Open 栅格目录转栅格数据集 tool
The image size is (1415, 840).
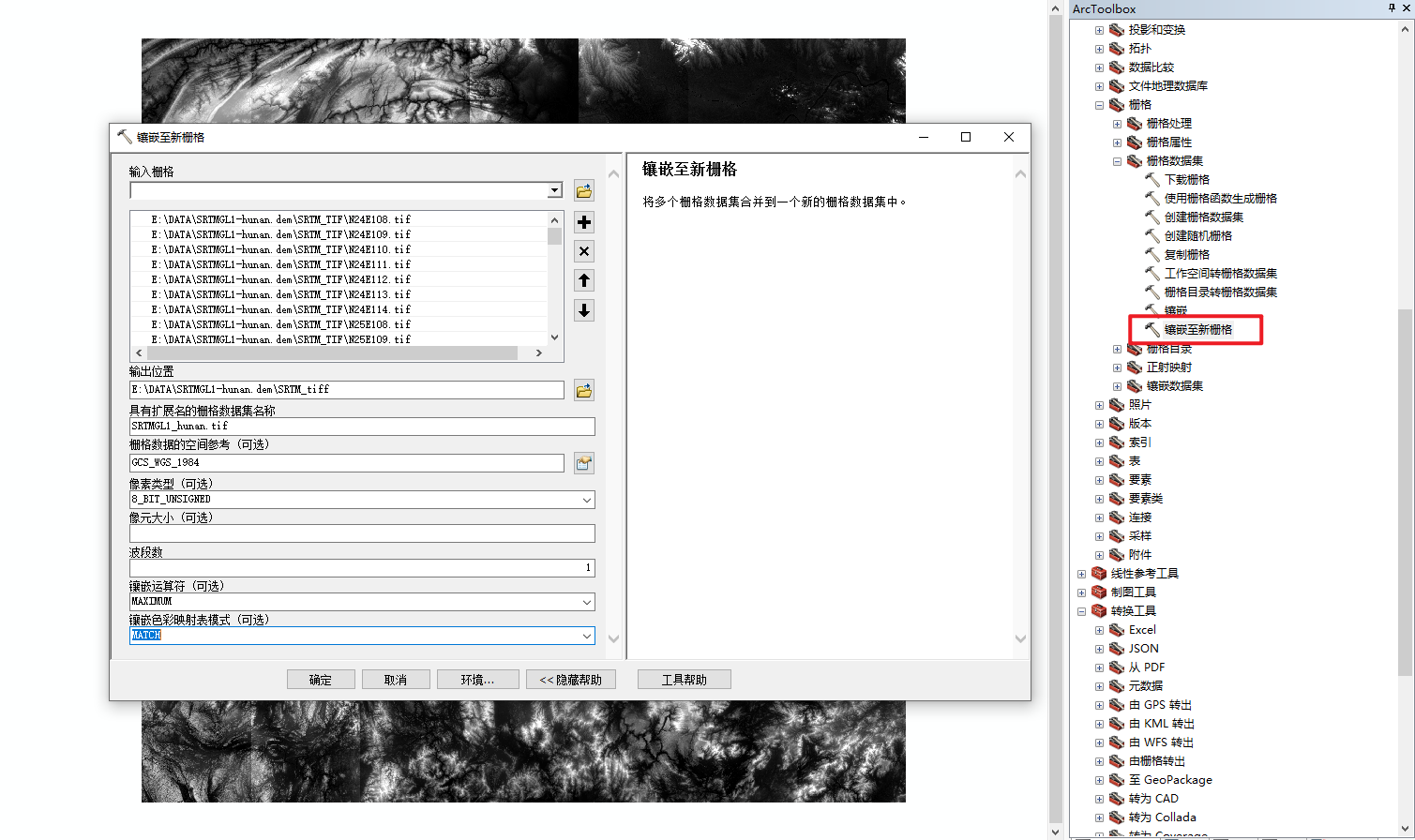pos(1221,292)
